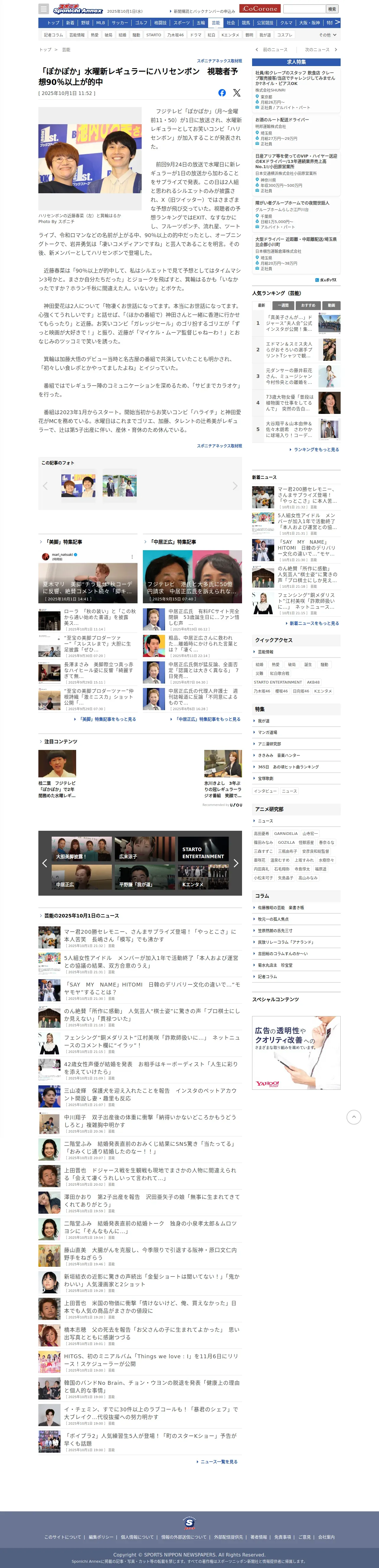
Task: Click the Yahoo! JAPAN quality banner
Action: (296, 1052)
